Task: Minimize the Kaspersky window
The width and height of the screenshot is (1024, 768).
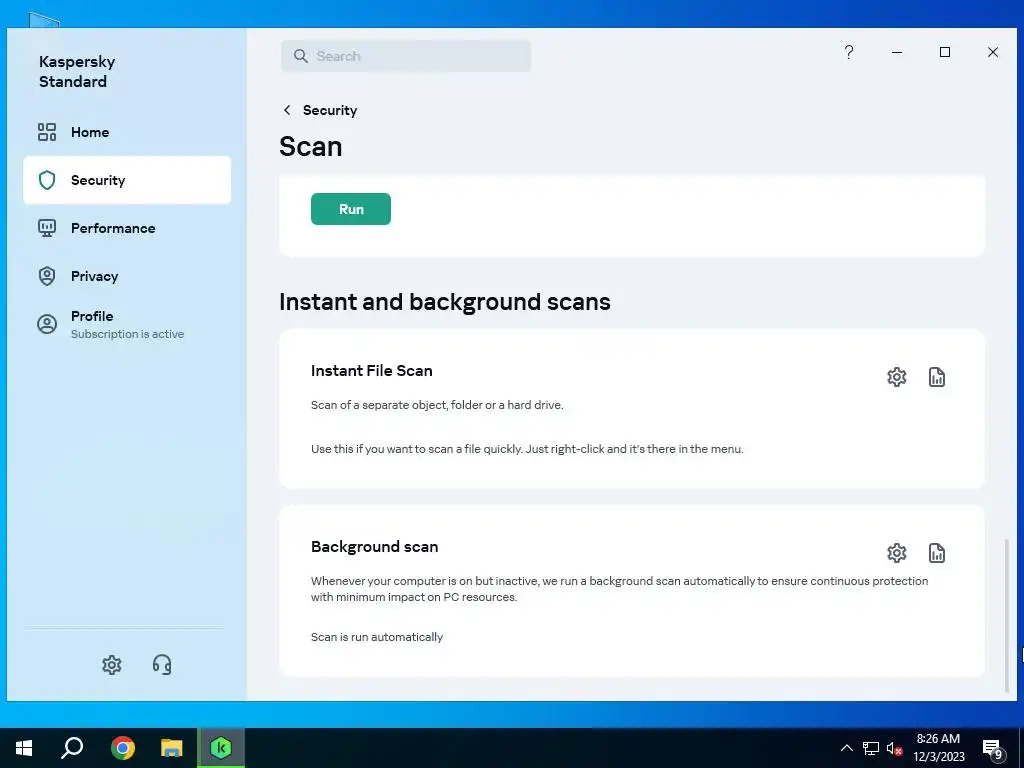Action: tap(897, 52)
